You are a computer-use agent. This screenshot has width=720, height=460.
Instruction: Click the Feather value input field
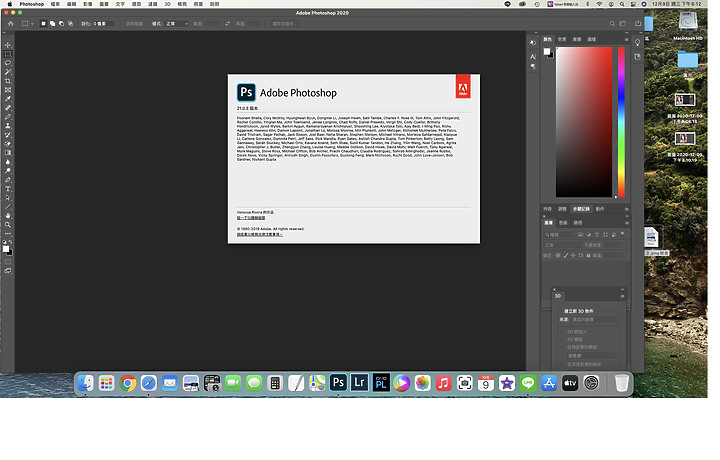click(x=105, y=23)
